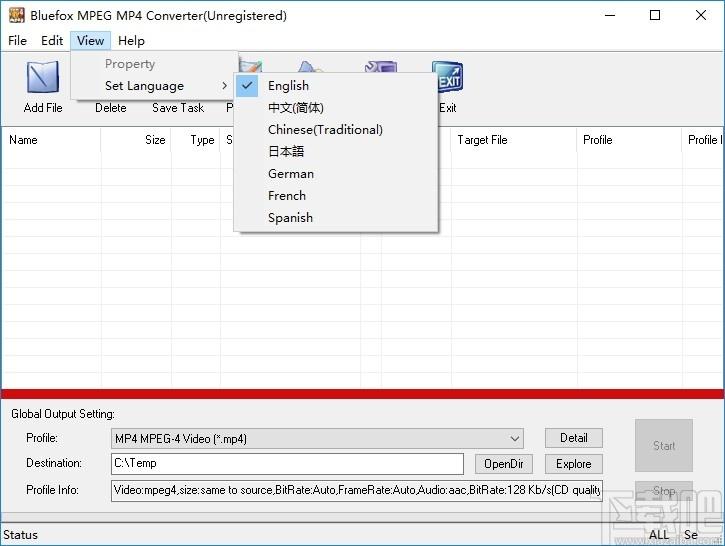Click the Add File toolbar icon
The height and width of the screenshot is (546, 725).
(x=43, y=77)
